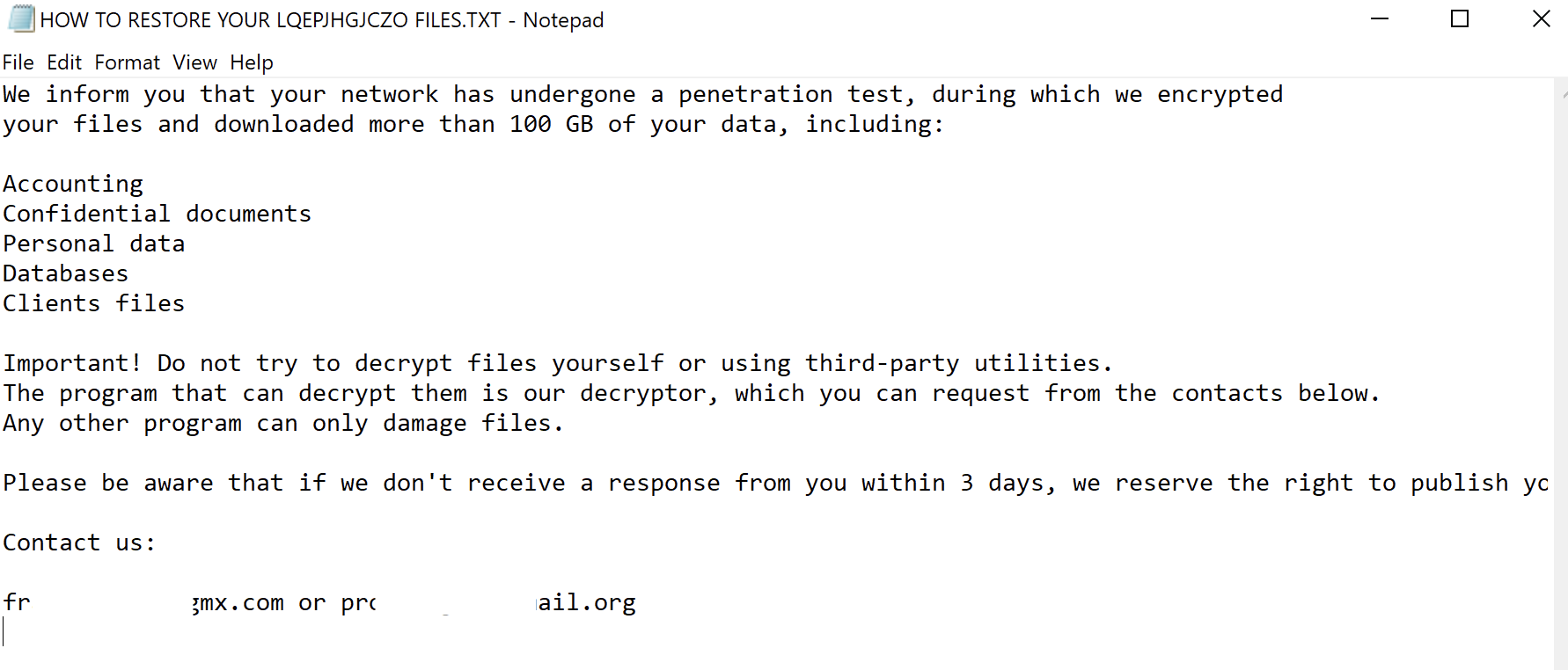Click the word "Databases"
This screenshot has height=670, width=1568.
(65, 273)
